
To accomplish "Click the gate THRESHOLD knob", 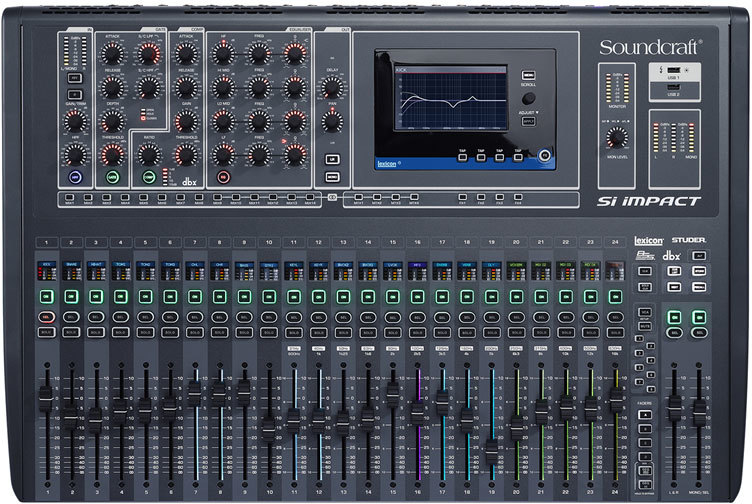I will tap(112, 154).
